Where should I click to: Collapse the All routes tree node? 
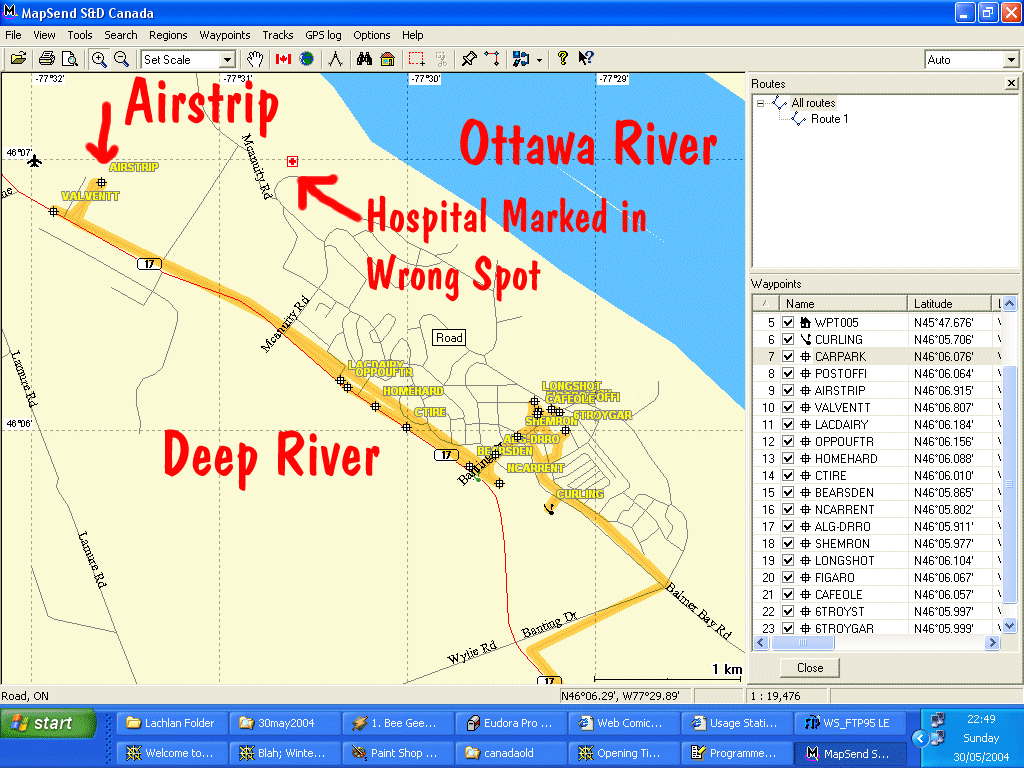tap(761, 103)
